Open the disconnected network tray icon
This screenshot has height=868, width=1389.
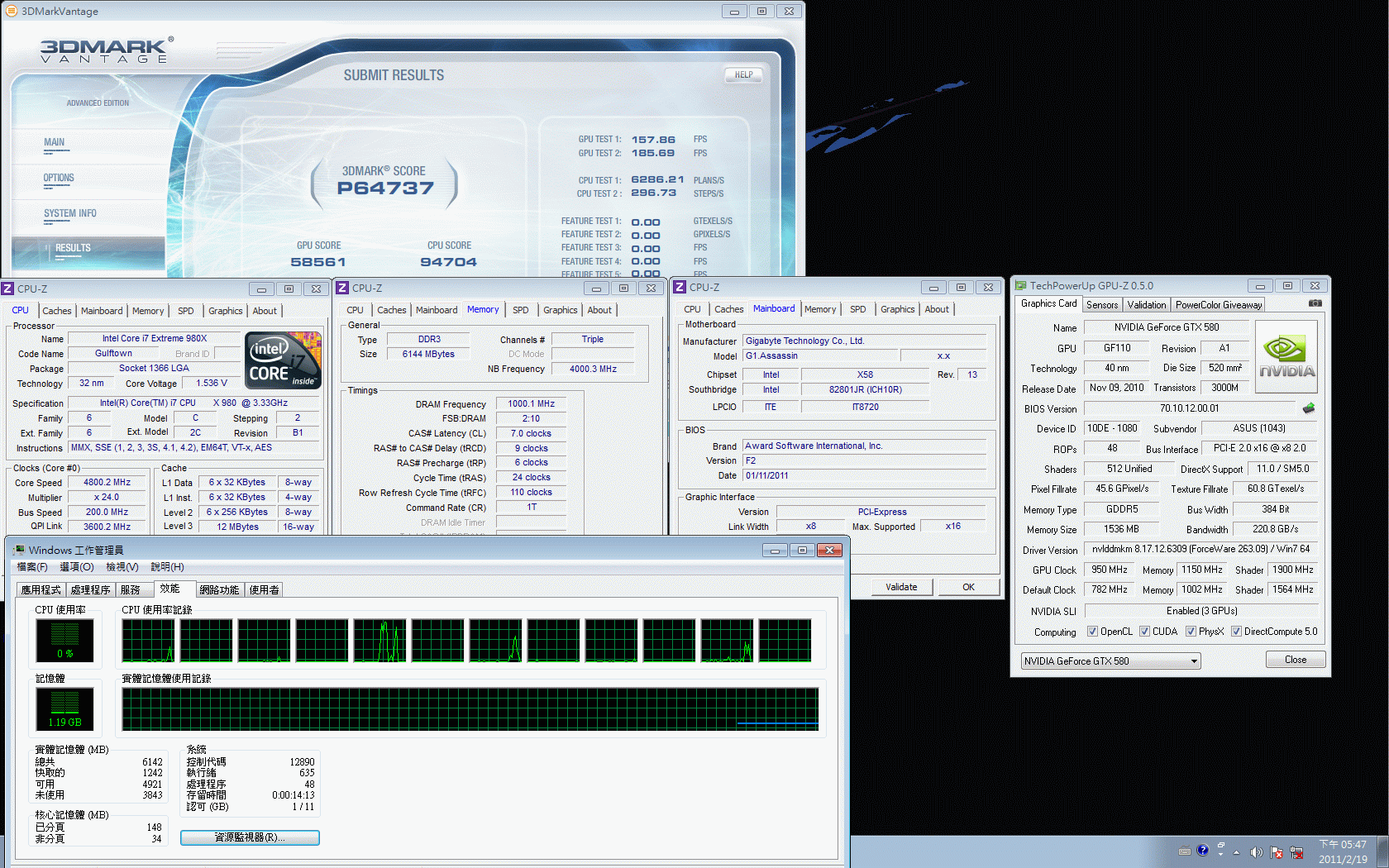pyautogui.click(x=1296, y=852)
